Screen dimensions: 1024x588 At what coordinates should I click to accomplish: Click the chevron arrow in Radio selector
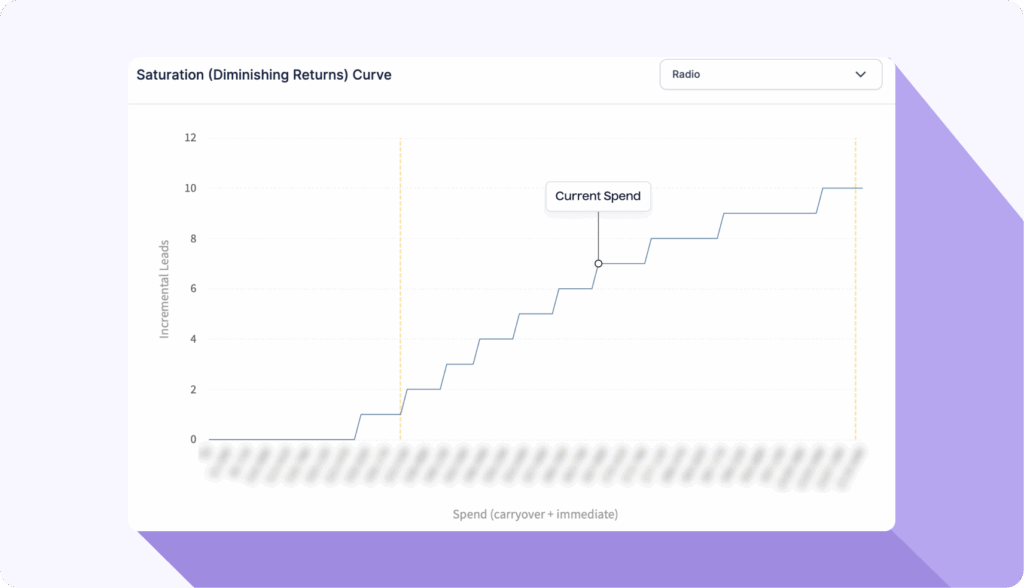click(860, 75)
